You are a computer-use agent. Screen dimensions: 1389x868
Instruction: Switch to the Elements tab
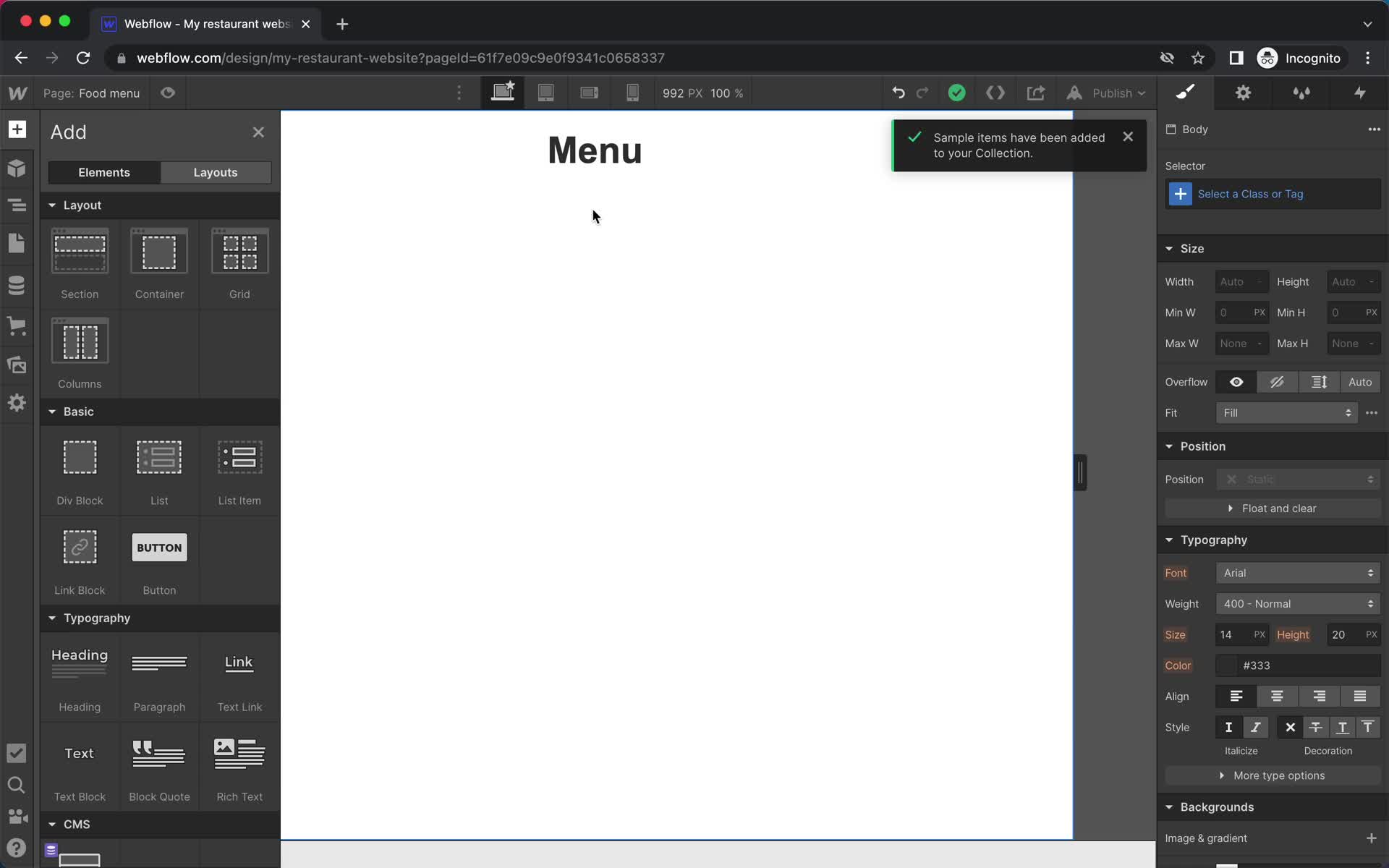click(x=104, y=171)
